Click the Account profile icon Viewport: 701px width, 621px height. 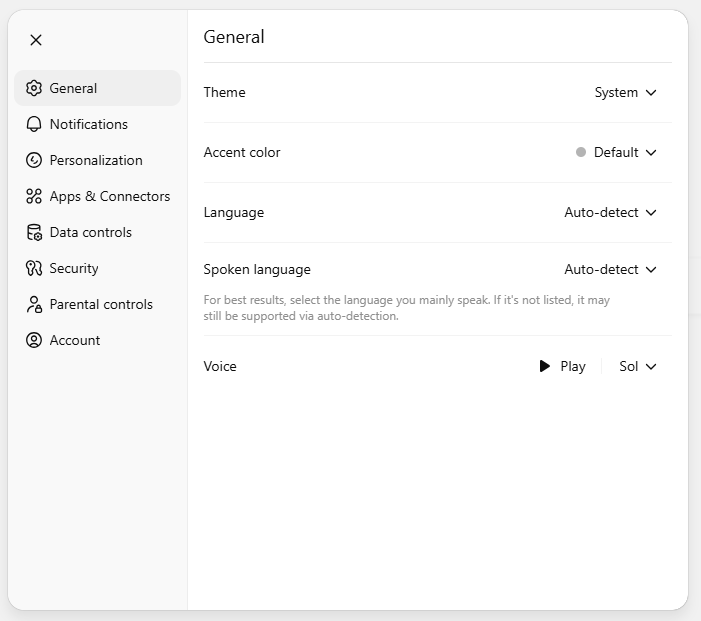(x=34, y=340)
